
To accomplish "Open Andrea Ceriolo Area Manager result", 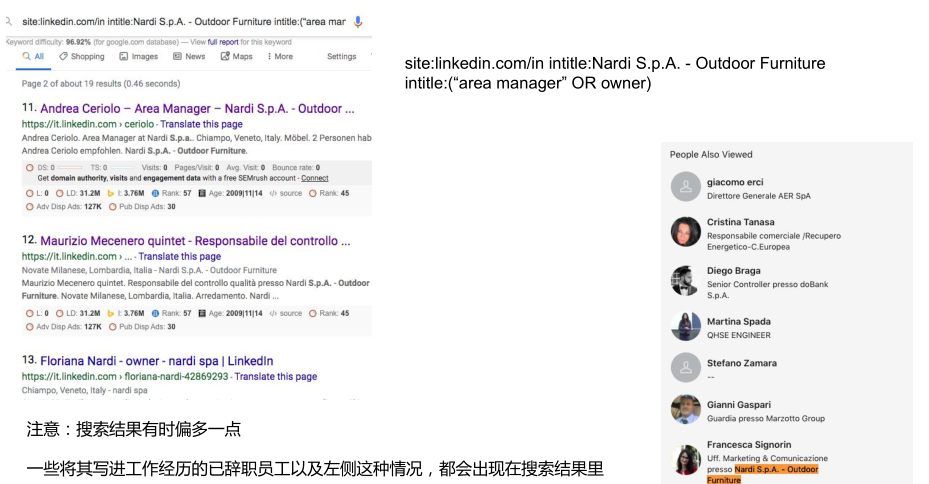I will [197, 108].
